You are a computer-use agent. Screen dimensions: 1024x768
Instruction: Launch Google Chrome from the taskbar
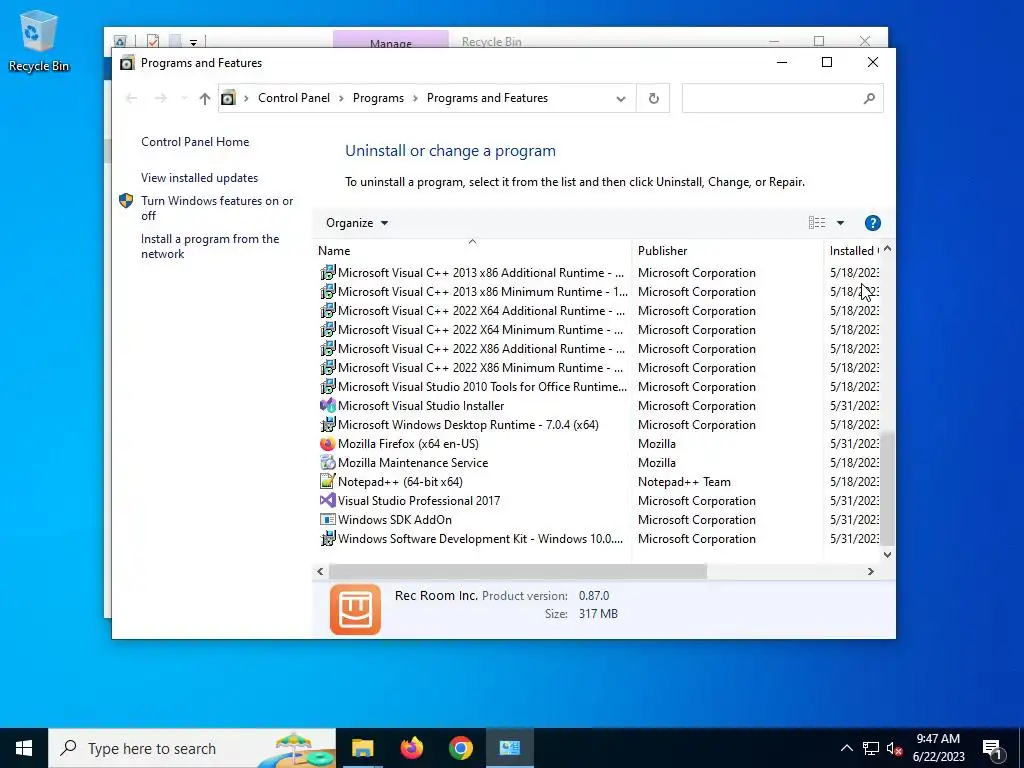(460, 748)
